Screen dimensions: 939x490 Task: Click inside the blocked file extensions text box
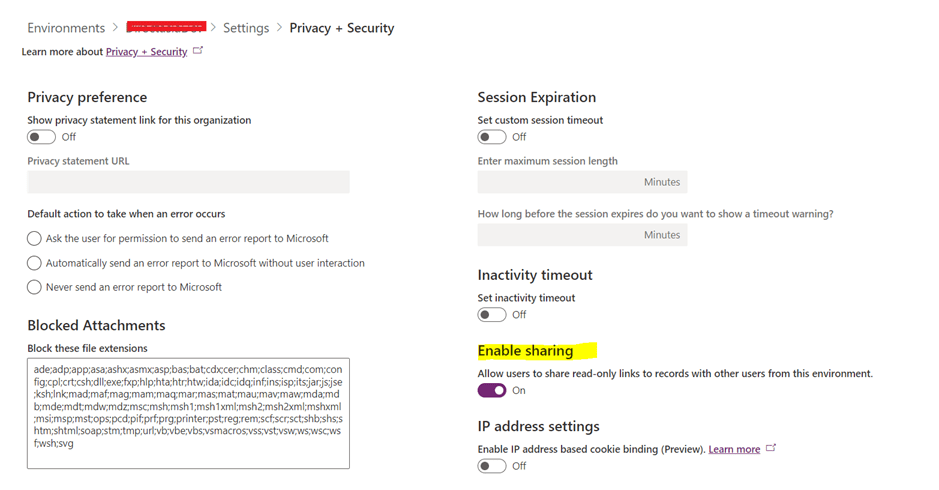188,413
